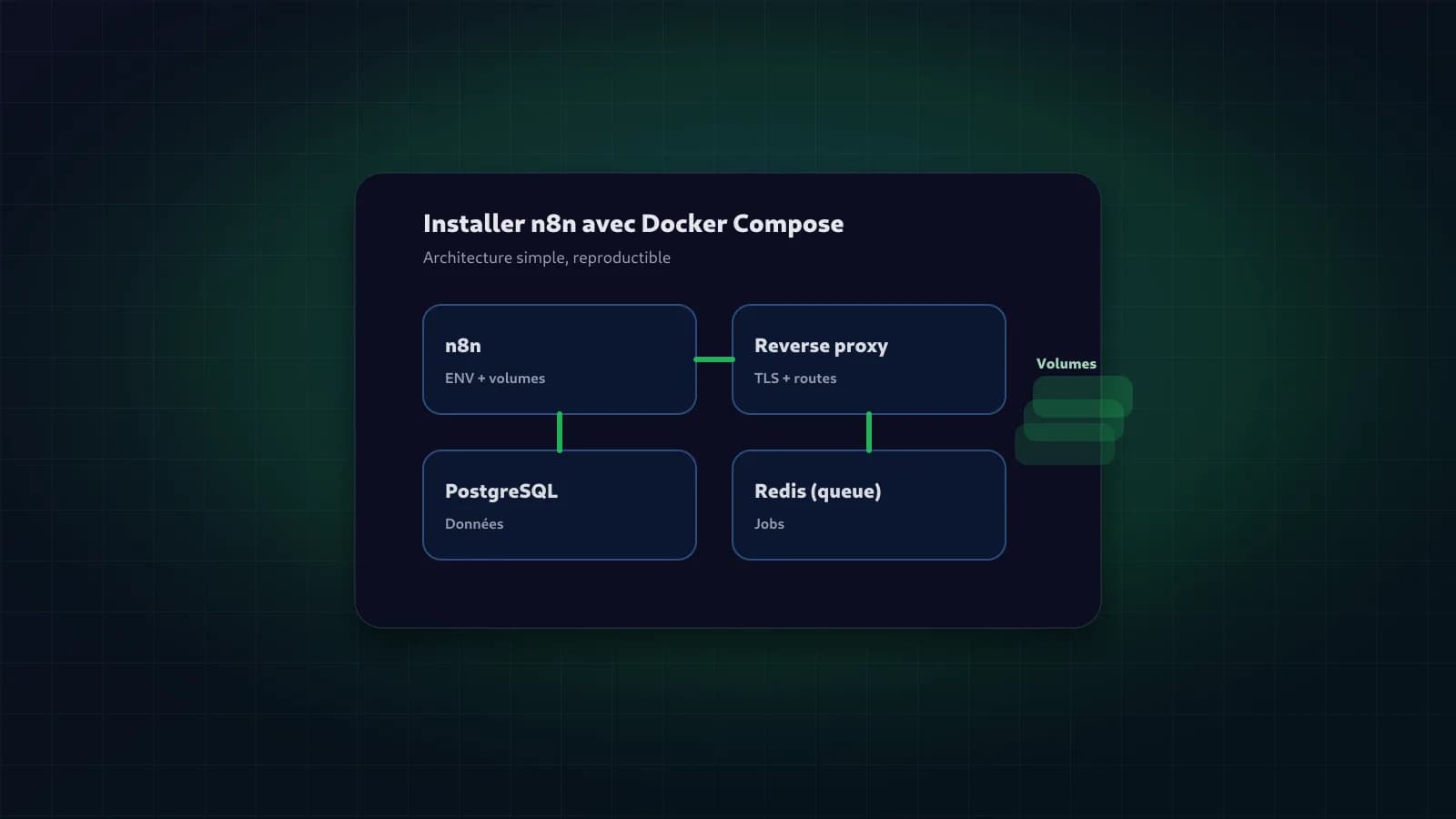This screenshot has height=819, width=1456.
Task: Toggle the connector joining n8n to PostgreSQL
Action: tap(559, 431)
